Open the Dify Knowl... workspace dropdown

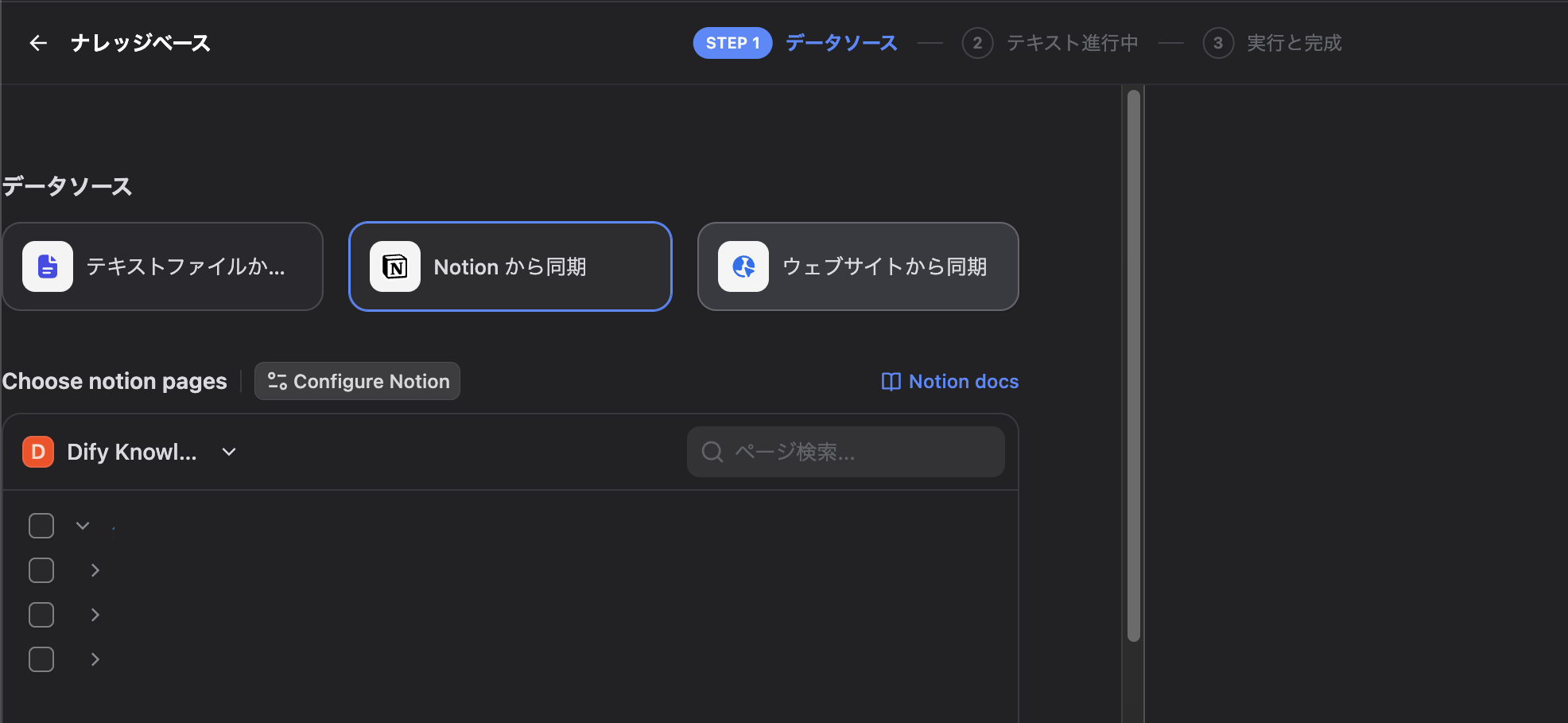click(228, 452)
